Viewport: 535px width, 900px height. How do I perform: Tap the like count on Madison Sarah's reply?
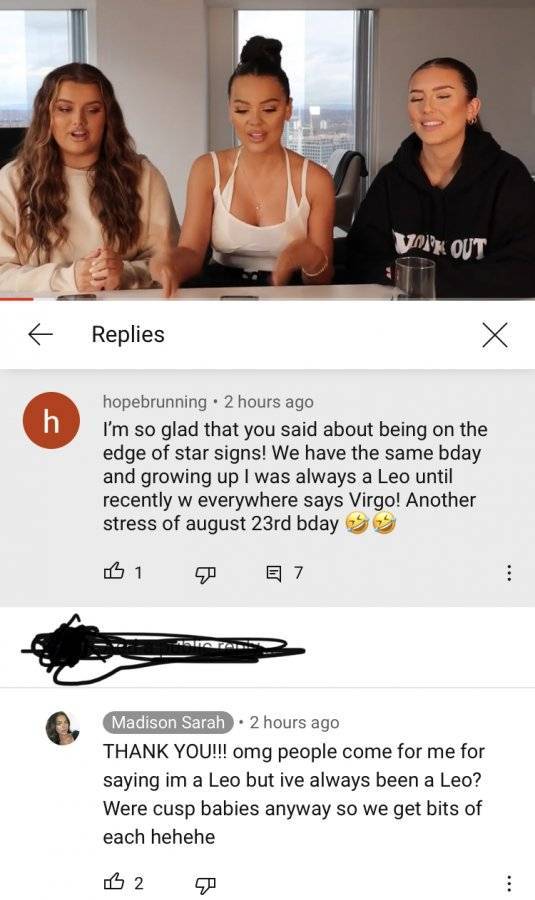pyautogui.click(x=138, y=883)
